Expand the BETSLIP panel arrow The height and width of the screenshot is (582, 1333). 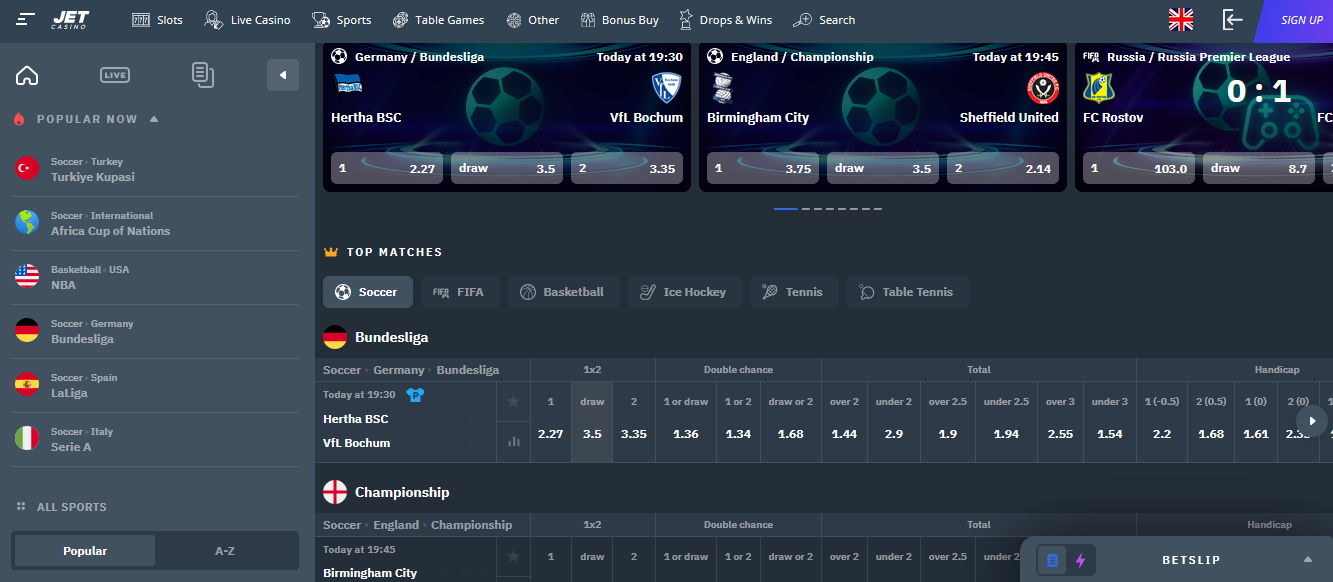point(1307,559)
